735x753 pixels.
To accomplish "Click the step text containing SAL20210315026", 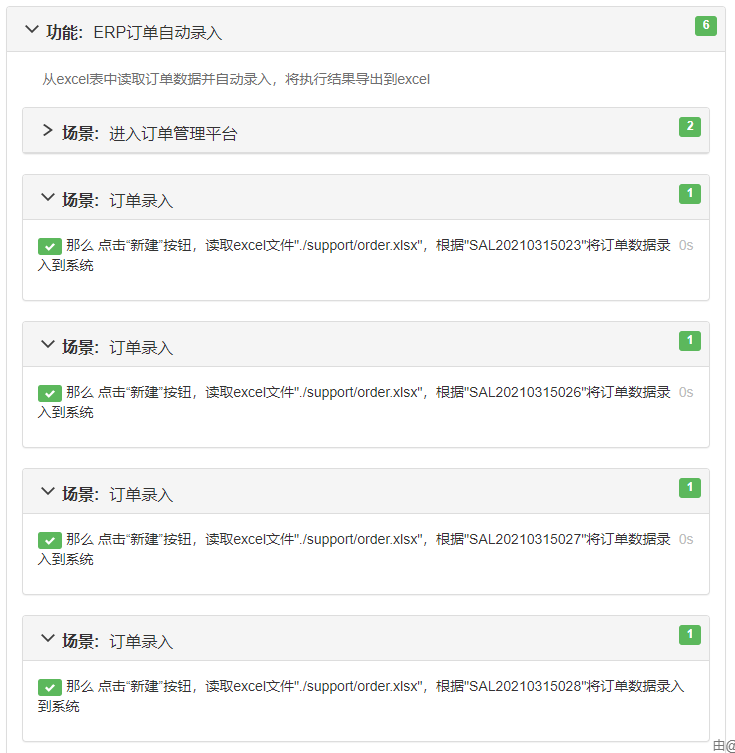I will click(x=354, y=402).
